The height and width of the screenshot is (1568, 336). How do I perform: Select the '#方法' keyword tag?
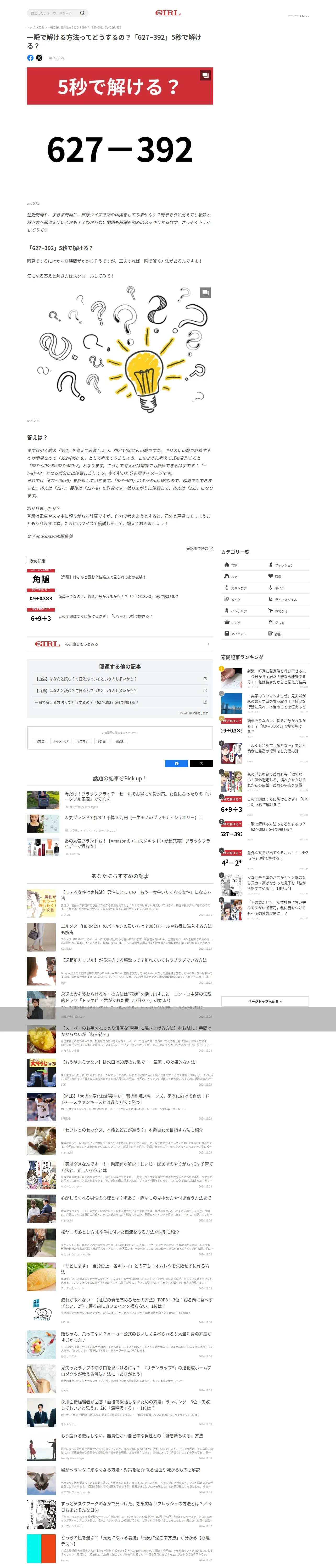[x=40, y=741]
